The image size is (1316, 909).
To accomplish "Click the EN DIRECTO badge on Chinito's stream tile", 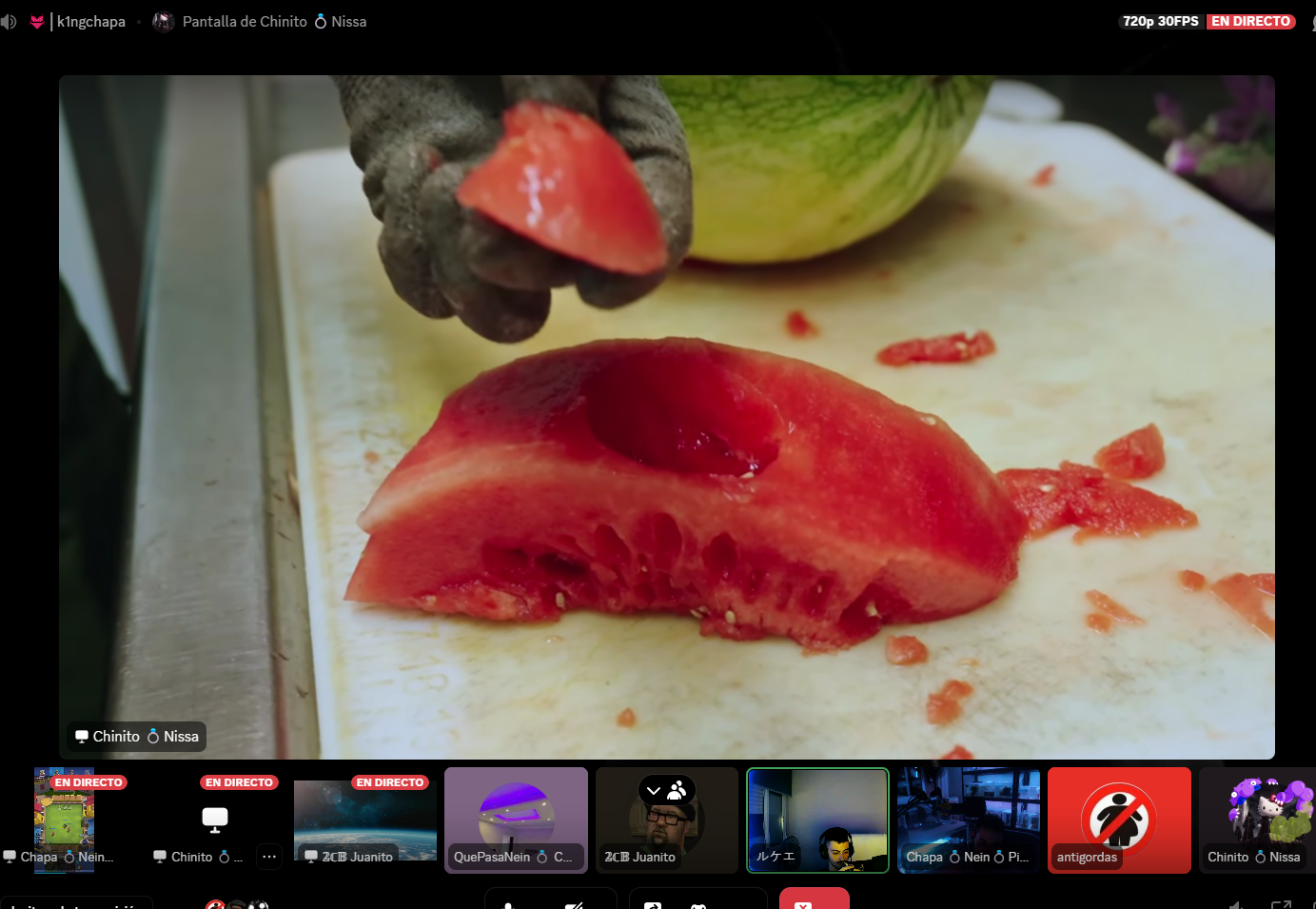I will [x=239, y=782].
